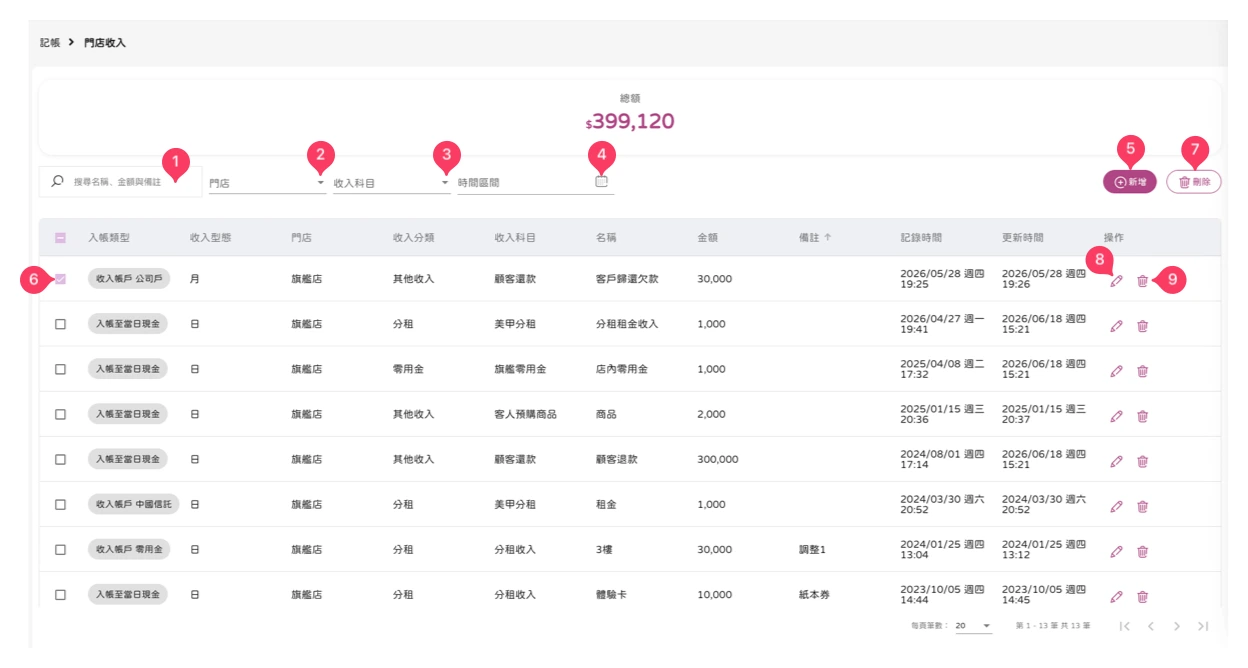Click the 收入帳戶 中國信託 tag
Image resolution: width=1248 pixels, height=668 pixels.
click(x=133, y=504)
